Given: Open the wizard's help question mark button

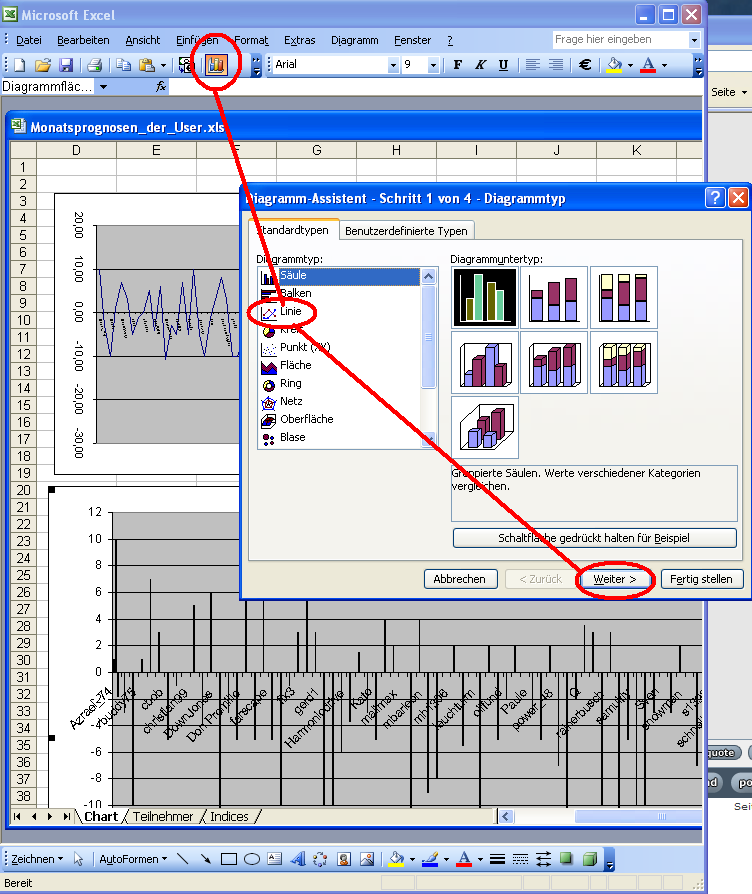Looking at the screenshot, I should (715, 198).
